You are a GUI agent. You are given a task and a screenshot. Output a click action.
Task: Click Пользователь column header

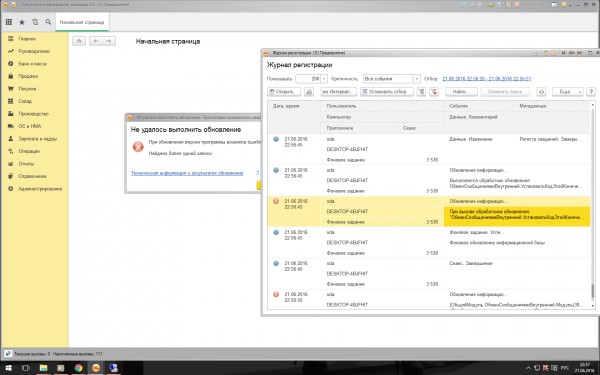(x=382, y=106)
